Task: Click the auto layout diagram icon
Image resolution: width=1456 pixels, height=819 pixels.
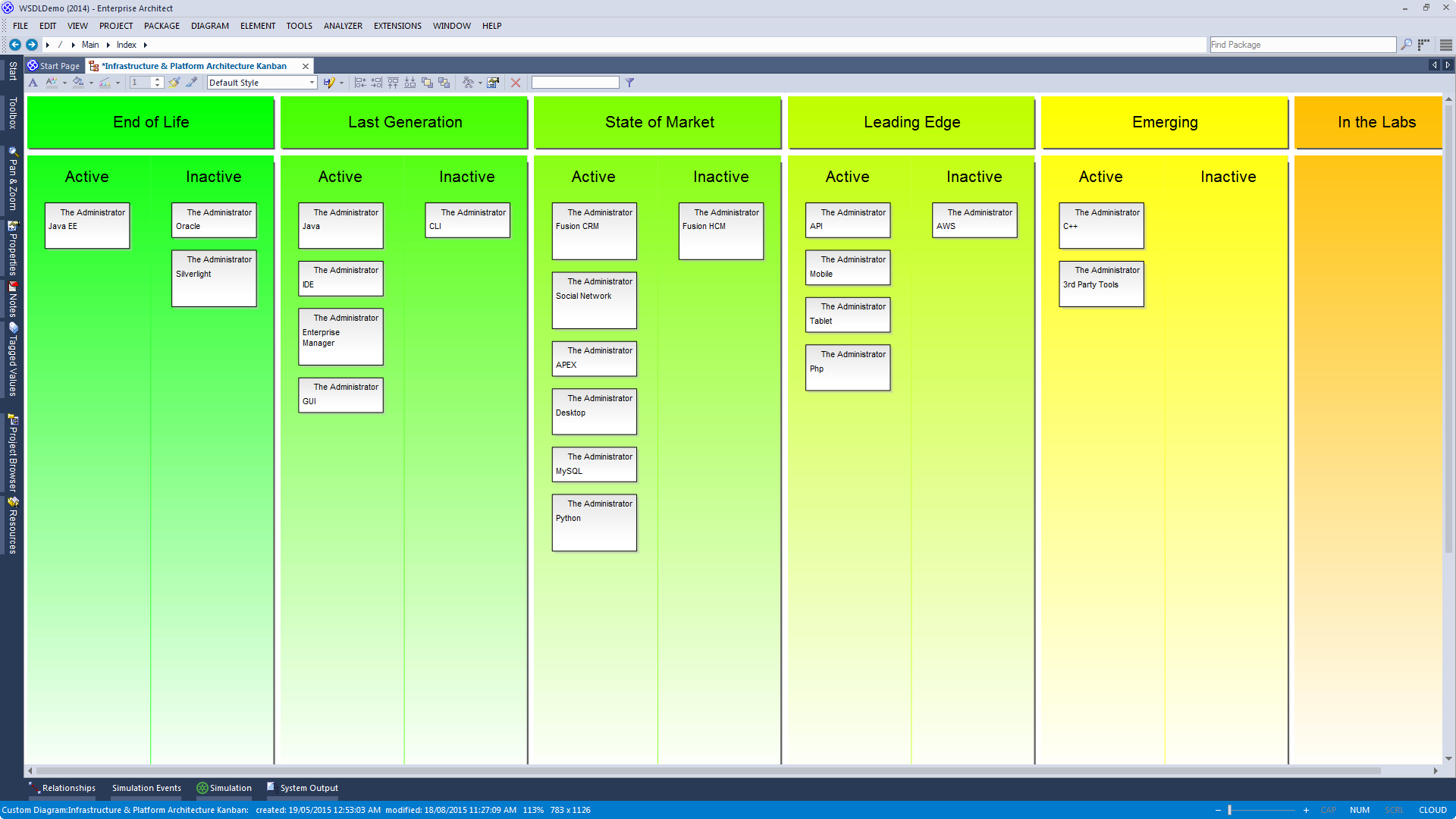Action: pyautogui.click(x=469, y=83)
